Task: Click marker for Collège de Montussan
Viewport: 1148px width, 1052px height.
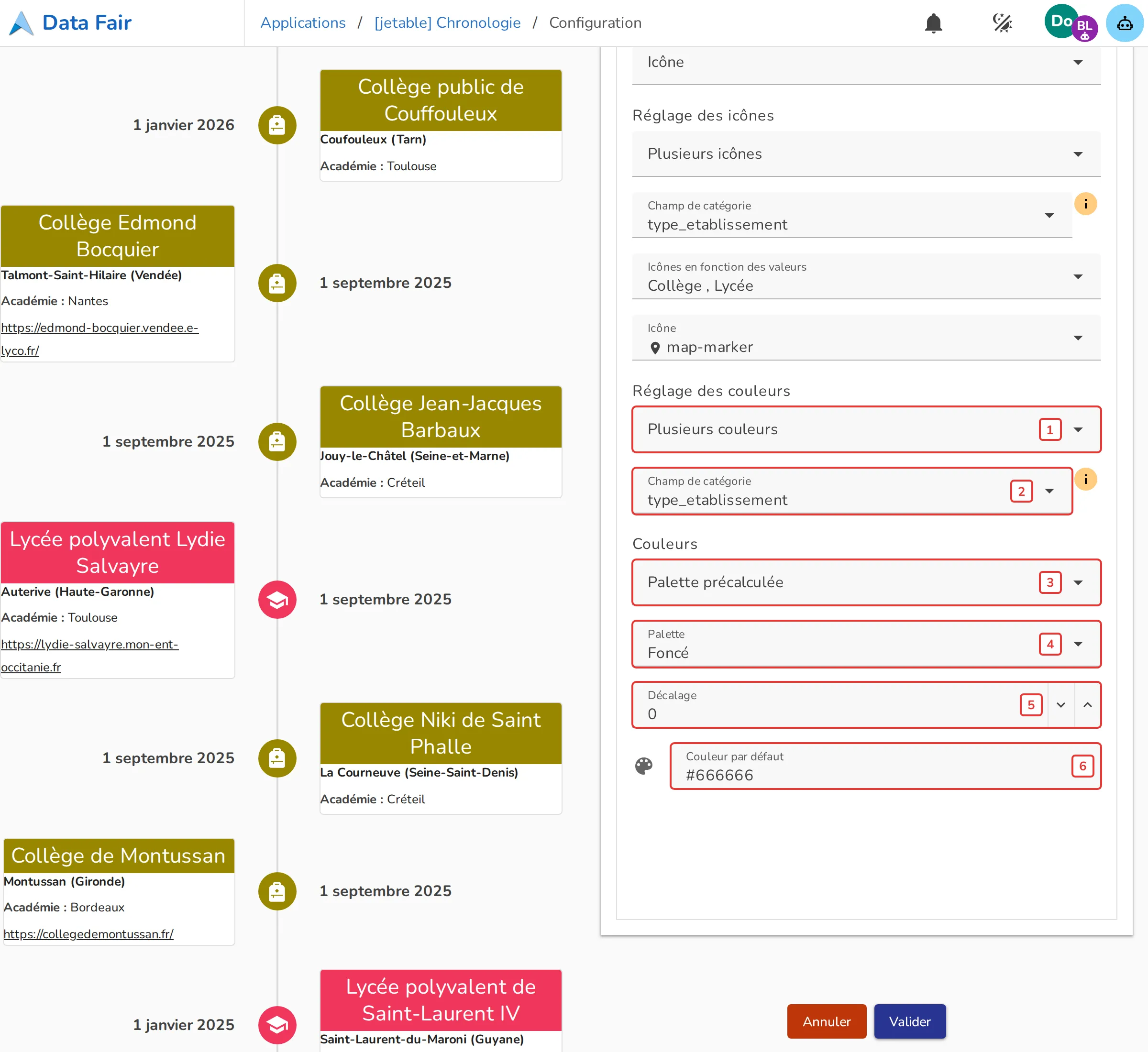Action: pos(277,891)
